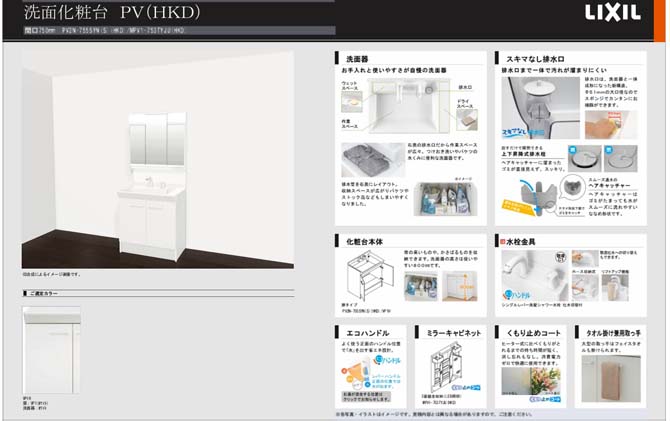Open the gray bucket in basin photo
The image size is (670, 421).
373,160
